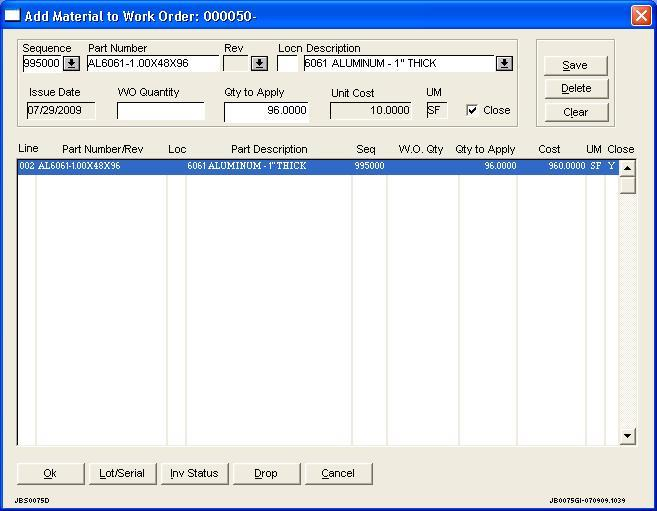This screenshot has height=511, width=657.
Task: Click 96.0000 Qty to Apply list cell
Action: (500, 166)
